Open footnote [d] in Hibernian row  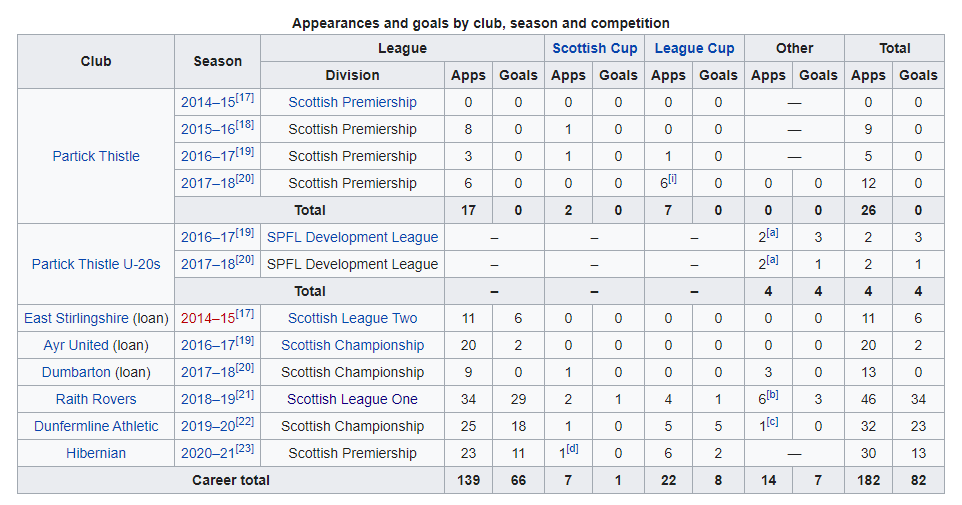pos(572,449)
